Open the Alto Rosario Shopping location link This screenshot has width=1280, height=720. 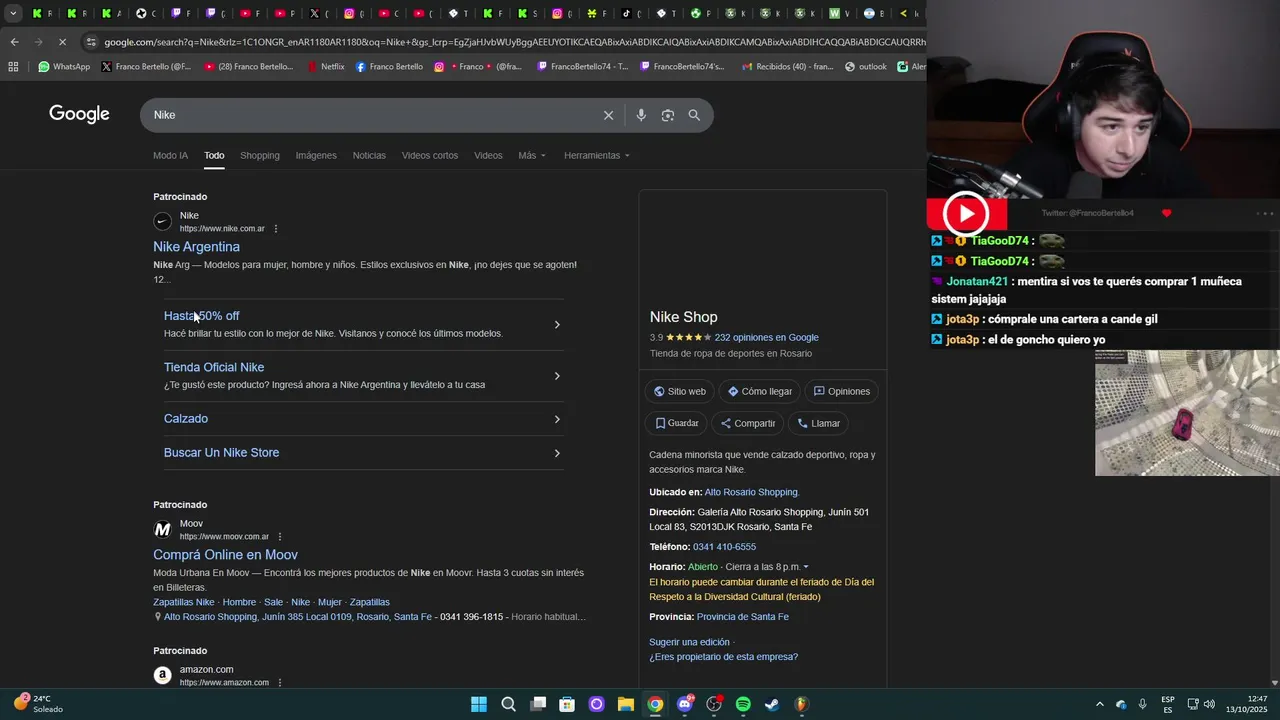pos(751,493)
